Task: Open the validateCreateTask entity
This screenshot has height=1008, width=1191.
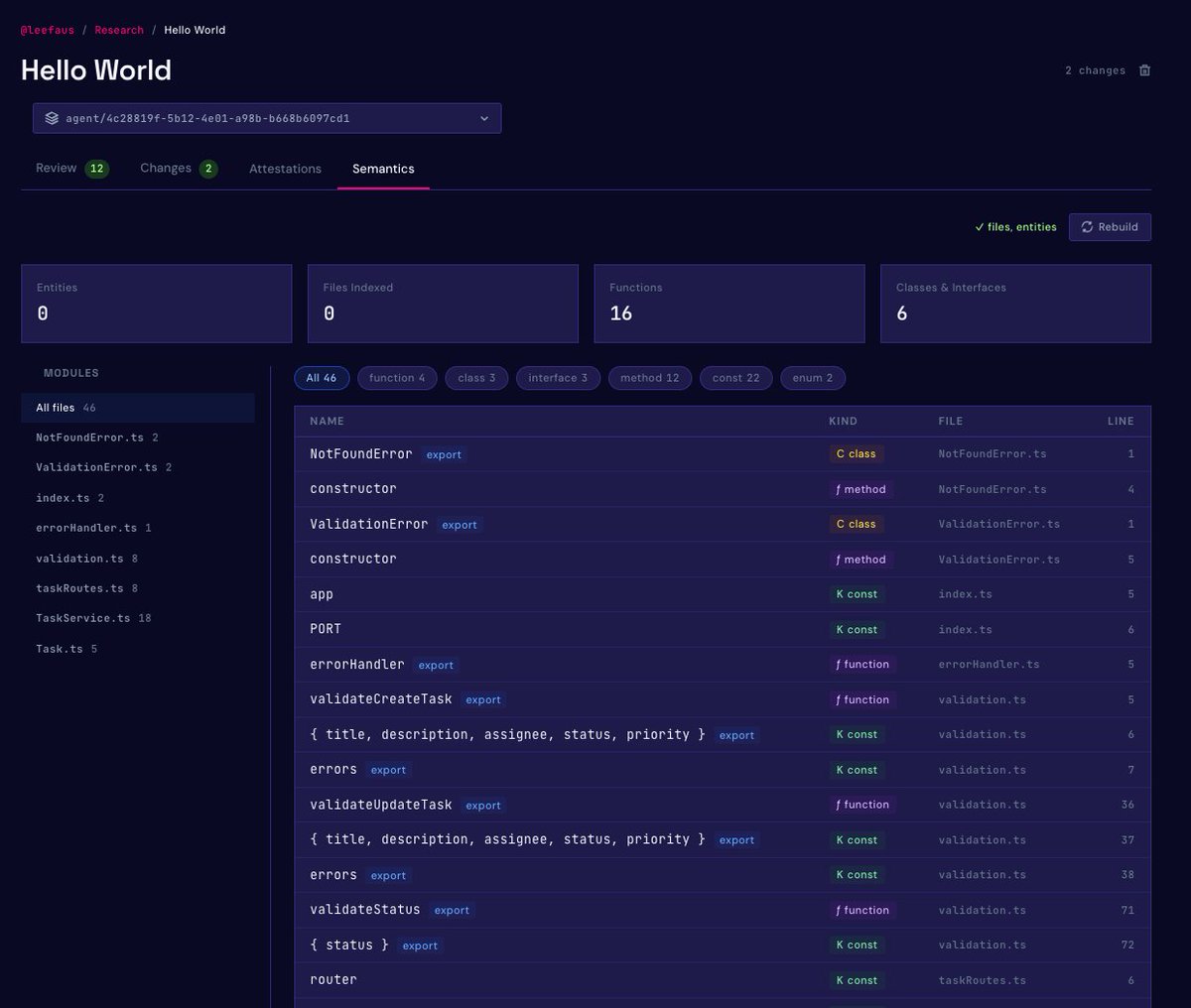Action: coord(723,699)
